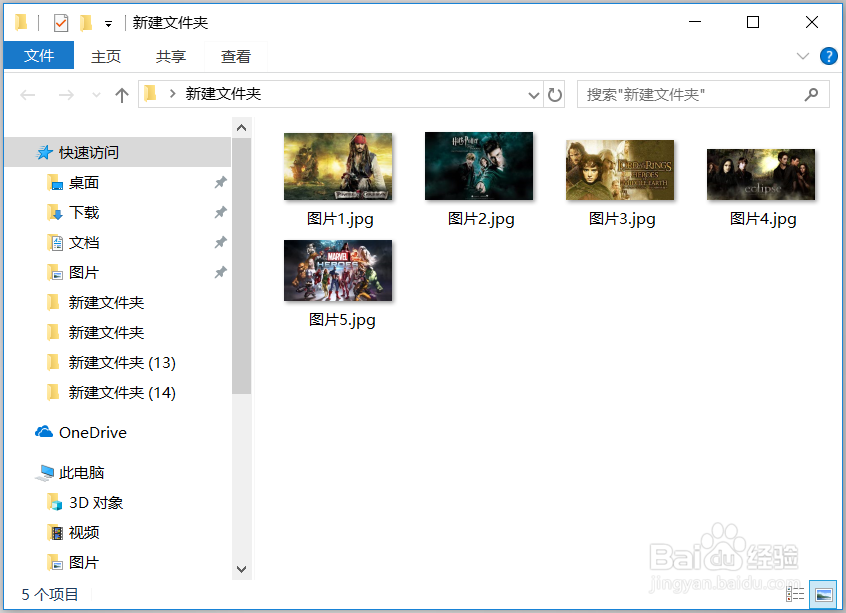The height and width of the screenshot is (613, 846).
Task: Switch to large icons view in status bar
Action: tap(824, 594)
